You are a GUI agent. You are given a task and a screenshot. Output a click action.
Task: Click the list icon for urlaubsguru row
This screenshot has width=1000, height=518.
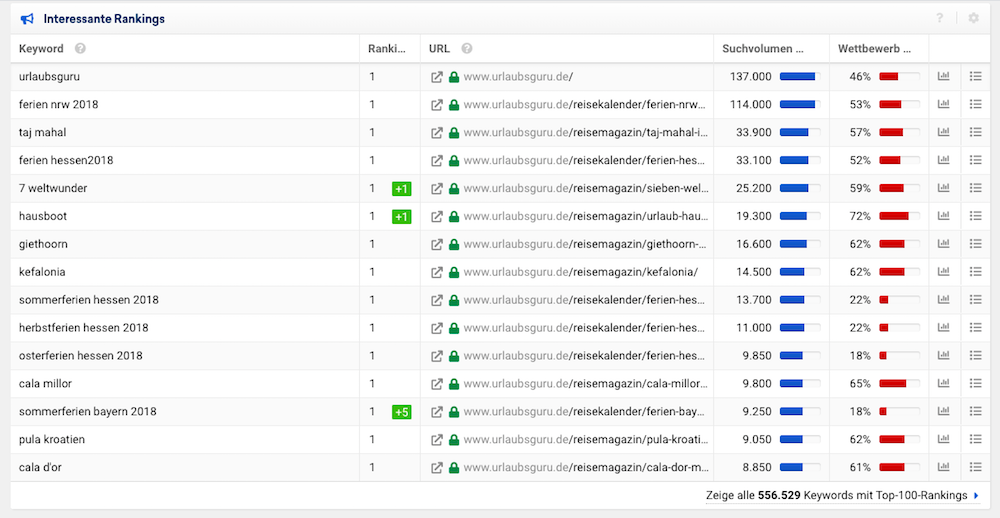coord(975,77)
